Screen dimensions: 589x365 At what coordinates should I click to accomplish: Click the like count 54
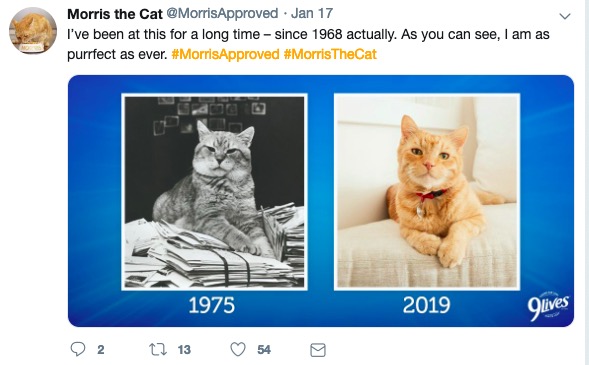click(264, 350)
